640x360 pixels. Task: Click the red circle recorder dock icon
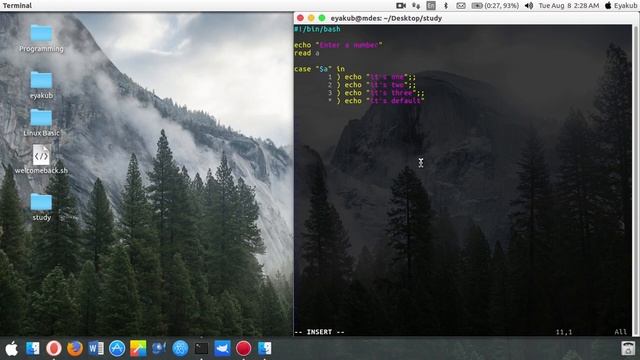click(x=244, y=349)
